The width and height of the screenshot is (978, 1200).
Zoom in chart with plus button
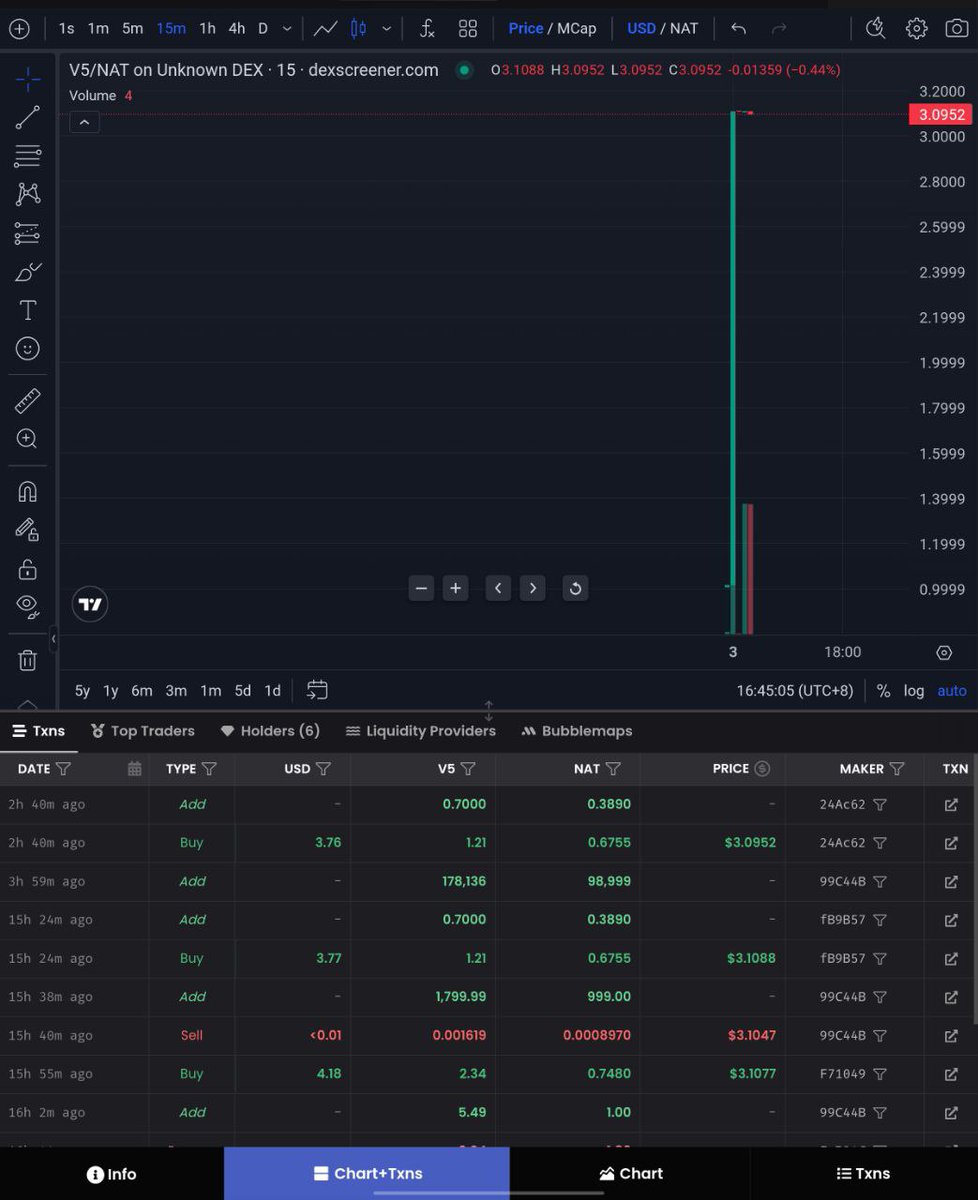tap(455, 588)
